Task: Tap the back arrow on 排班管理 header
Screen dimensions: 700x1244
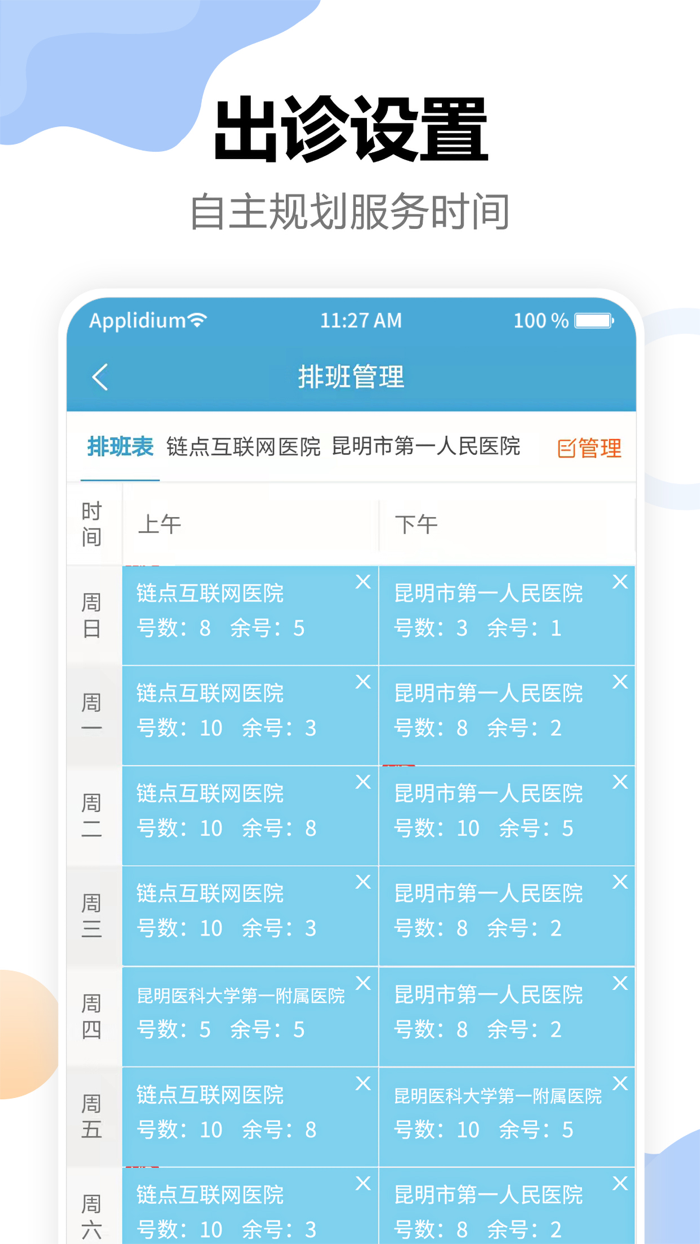Action: tap(98, 378)
